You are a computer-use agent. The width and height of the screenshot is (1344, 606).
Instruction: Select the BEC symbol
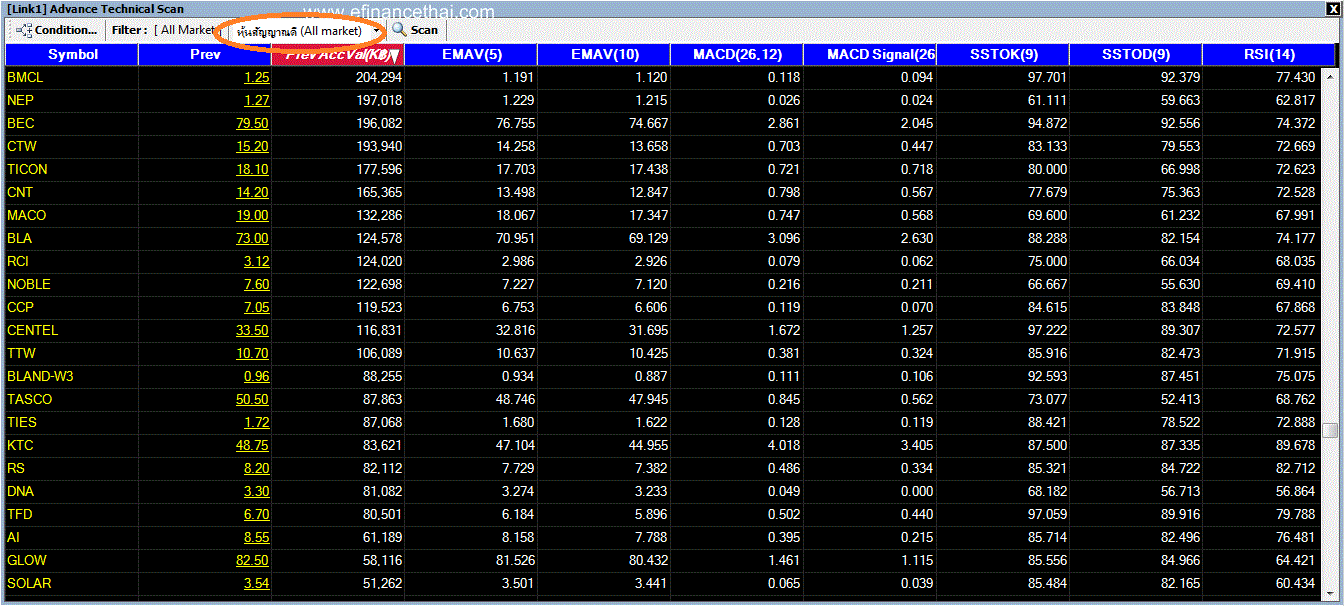coord(20,123)
